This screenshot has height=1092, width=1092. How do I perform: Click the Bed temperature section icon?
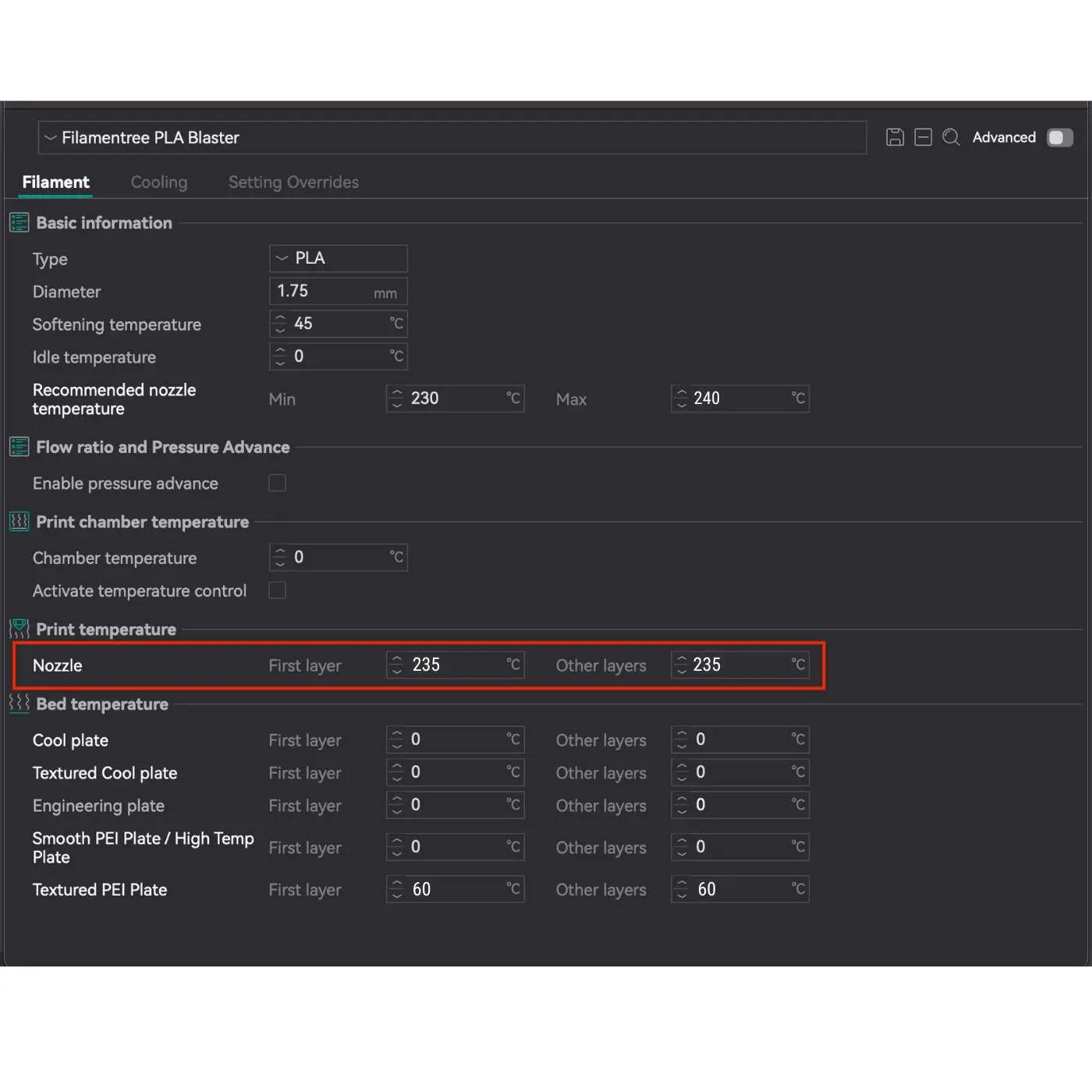pyautogui.click(x=19, y=704)
